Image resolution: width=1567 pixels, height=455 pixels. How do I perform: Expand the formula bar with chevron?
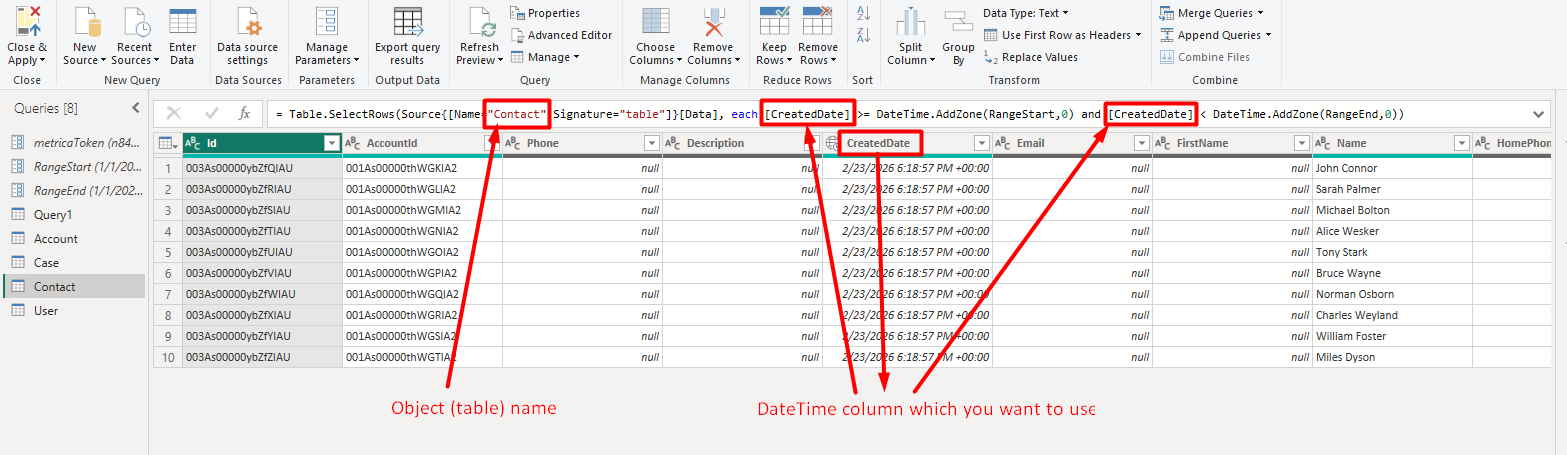click(x=1537, y=114)
